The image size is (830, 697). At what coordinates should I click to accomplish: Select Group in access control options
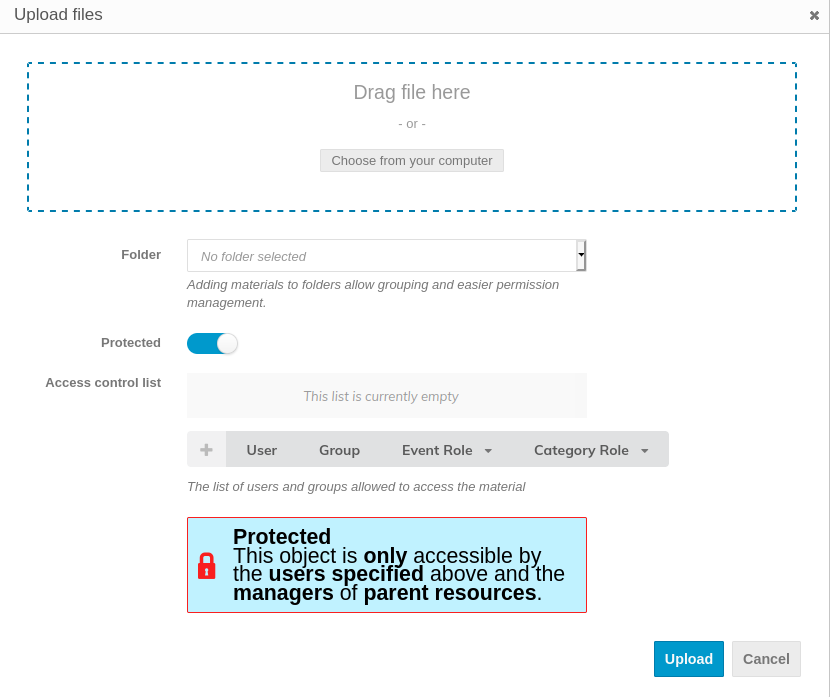click(339, 450)
